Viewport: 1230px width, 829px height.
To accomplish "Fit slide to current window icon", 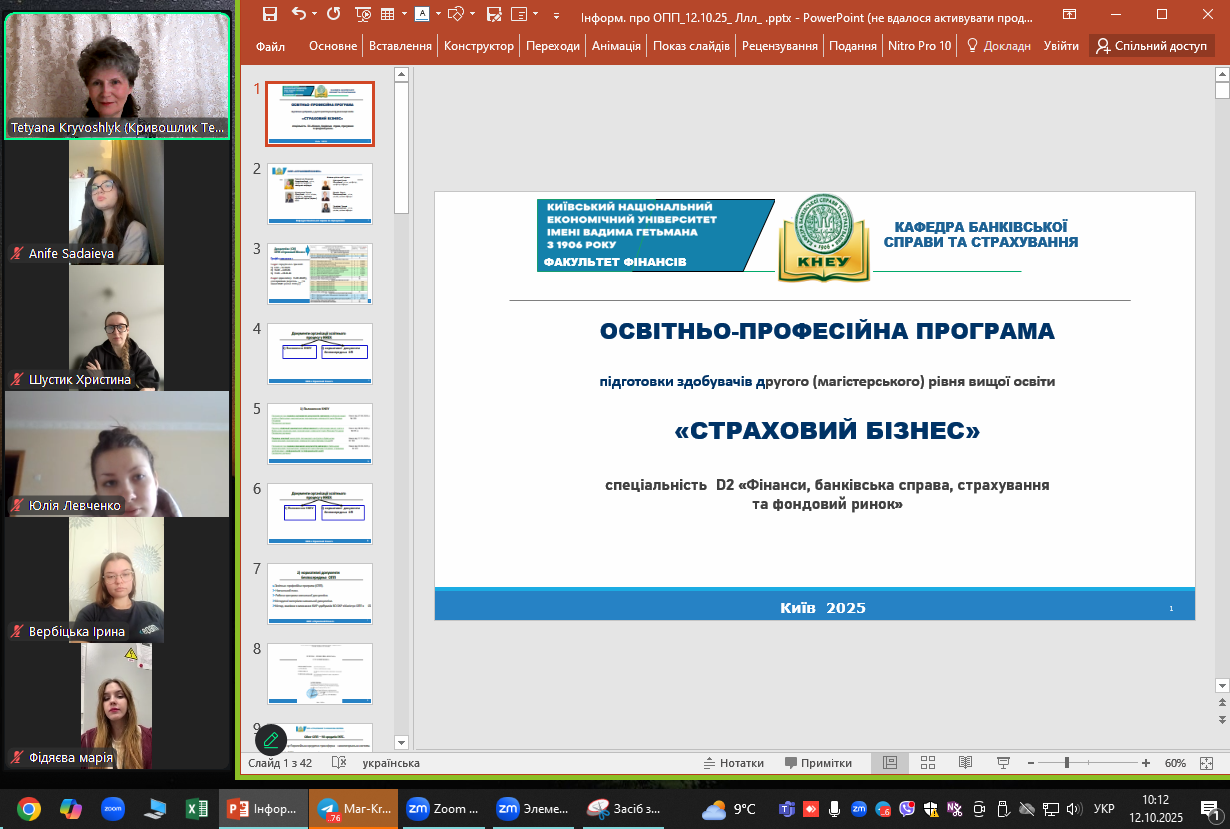I will click(1206, 763).
